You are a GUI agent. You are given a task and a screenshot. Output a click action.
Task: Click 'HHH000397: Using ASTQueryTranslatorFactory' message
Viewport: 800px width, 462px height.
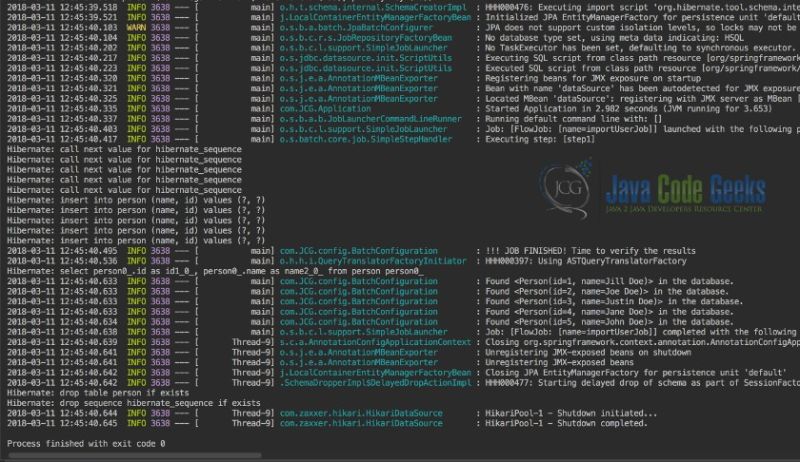[x=586, y=261]
